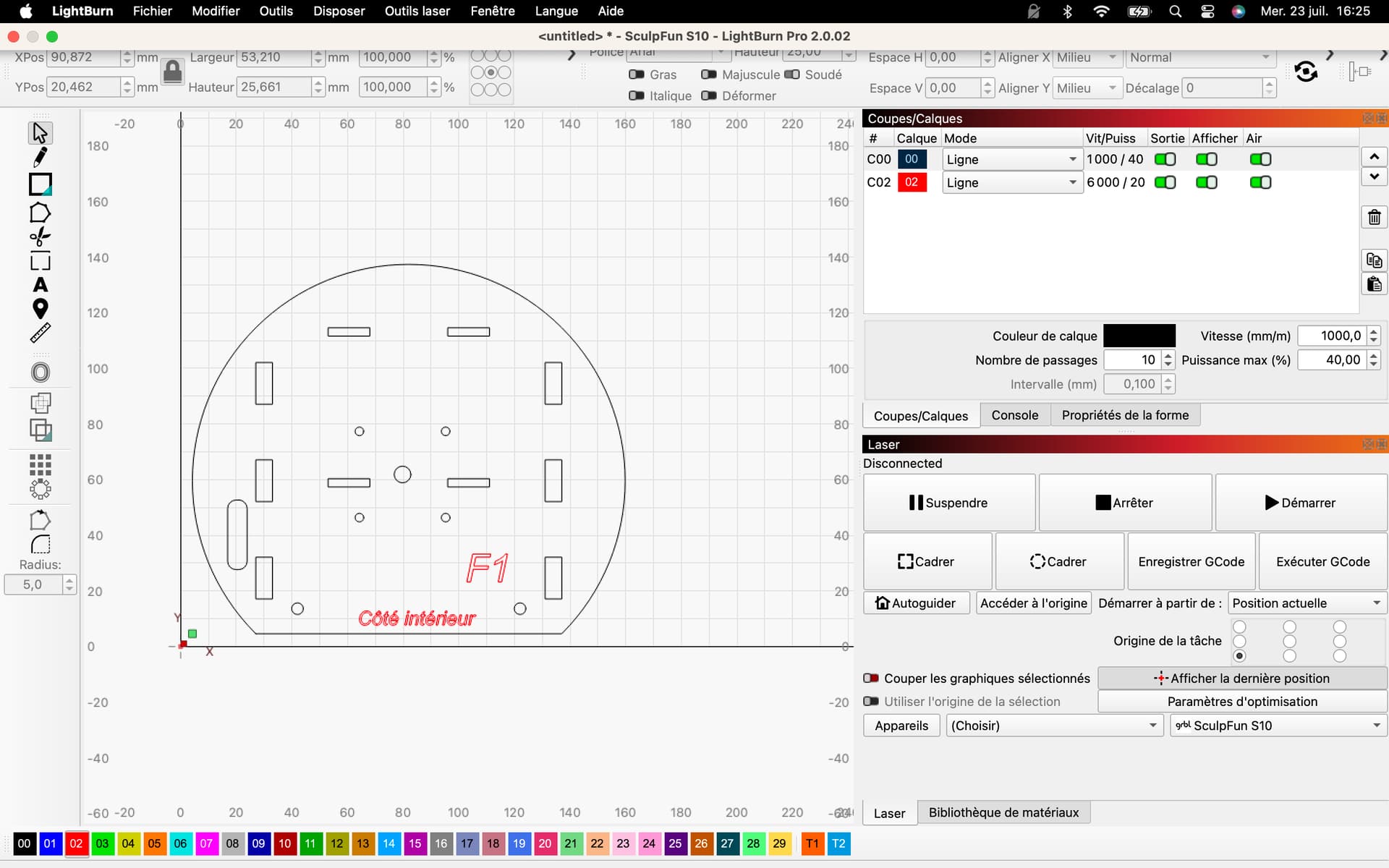Toggle Sortie switch for layer C00
The image size is (1389, 868).
tap(1165, 159)
